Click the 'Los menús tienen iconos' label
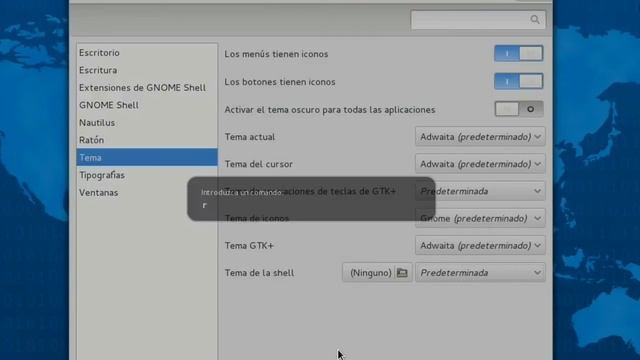 coord(276,54)
